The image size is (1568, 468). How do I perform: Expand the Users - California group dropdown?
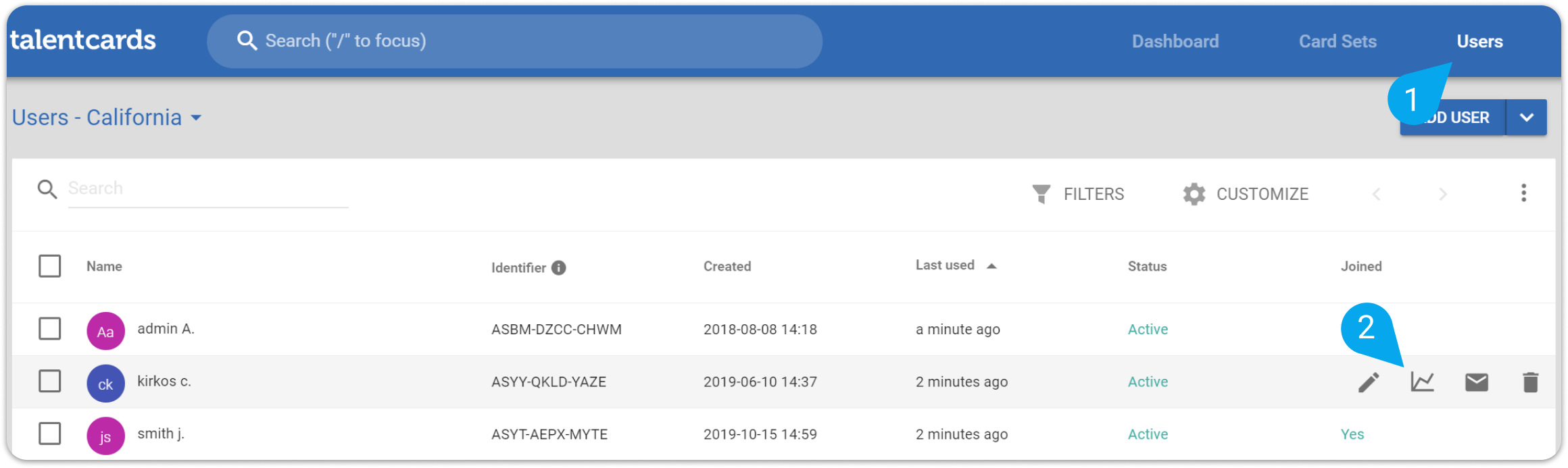point(196,118)
